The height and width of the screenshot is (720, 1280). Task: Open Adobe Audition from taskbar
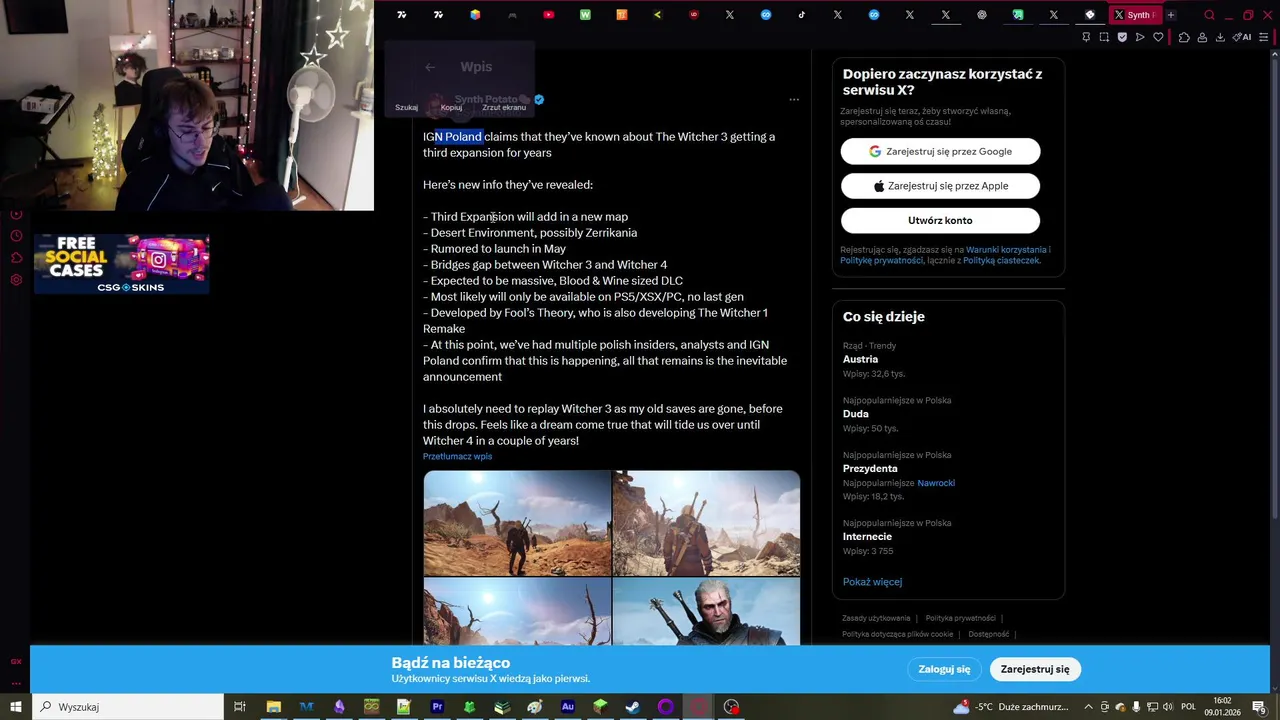pyautogui.click(x=568, y=707)
